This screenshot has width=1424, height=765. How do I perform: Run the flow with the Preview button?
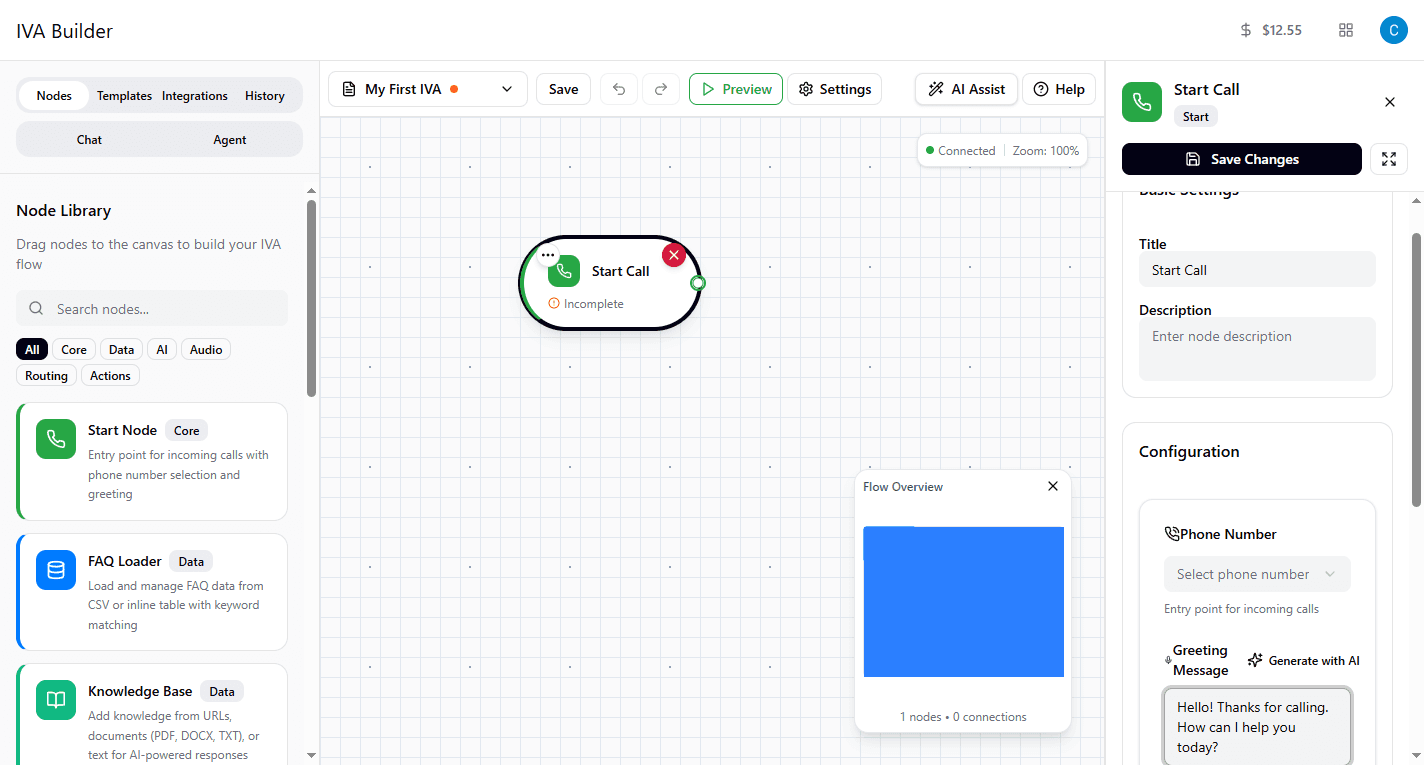pos(735,89)
